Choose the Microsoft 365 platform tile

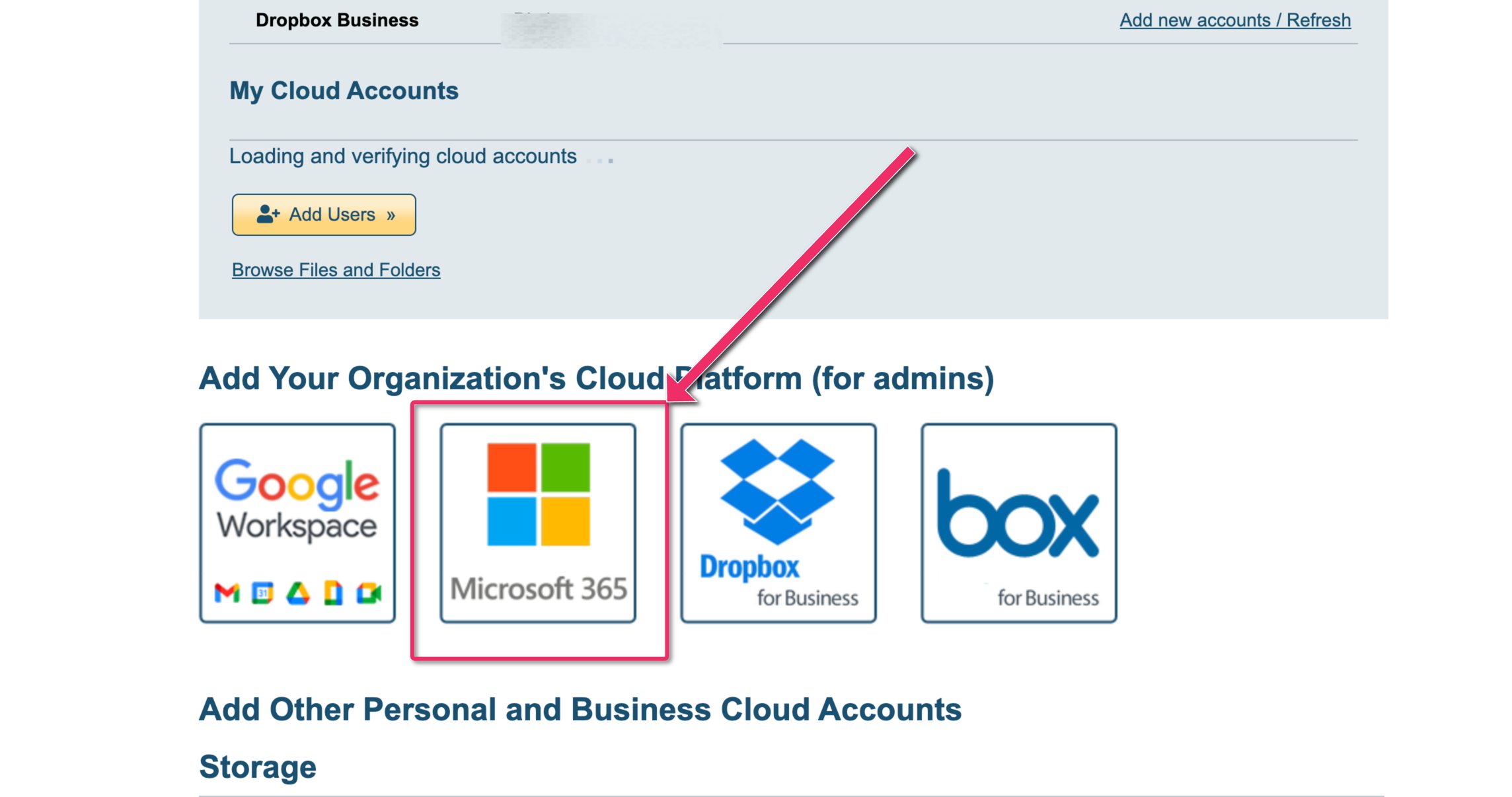538,523
